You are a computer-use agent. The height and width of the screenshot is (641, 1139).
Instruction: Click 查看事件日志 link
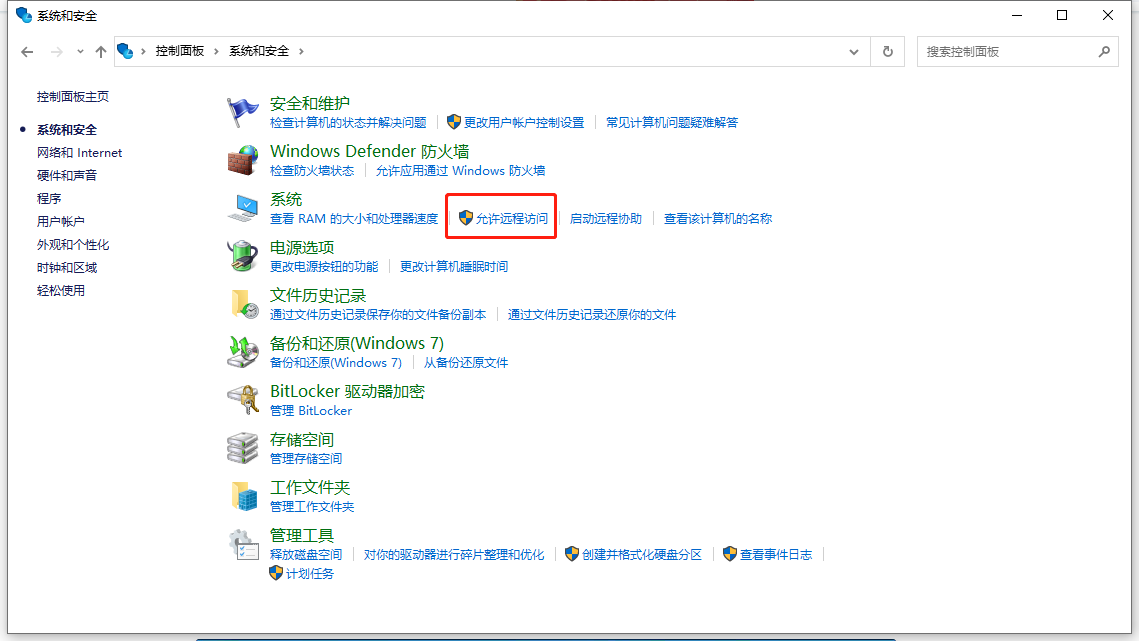776,555
